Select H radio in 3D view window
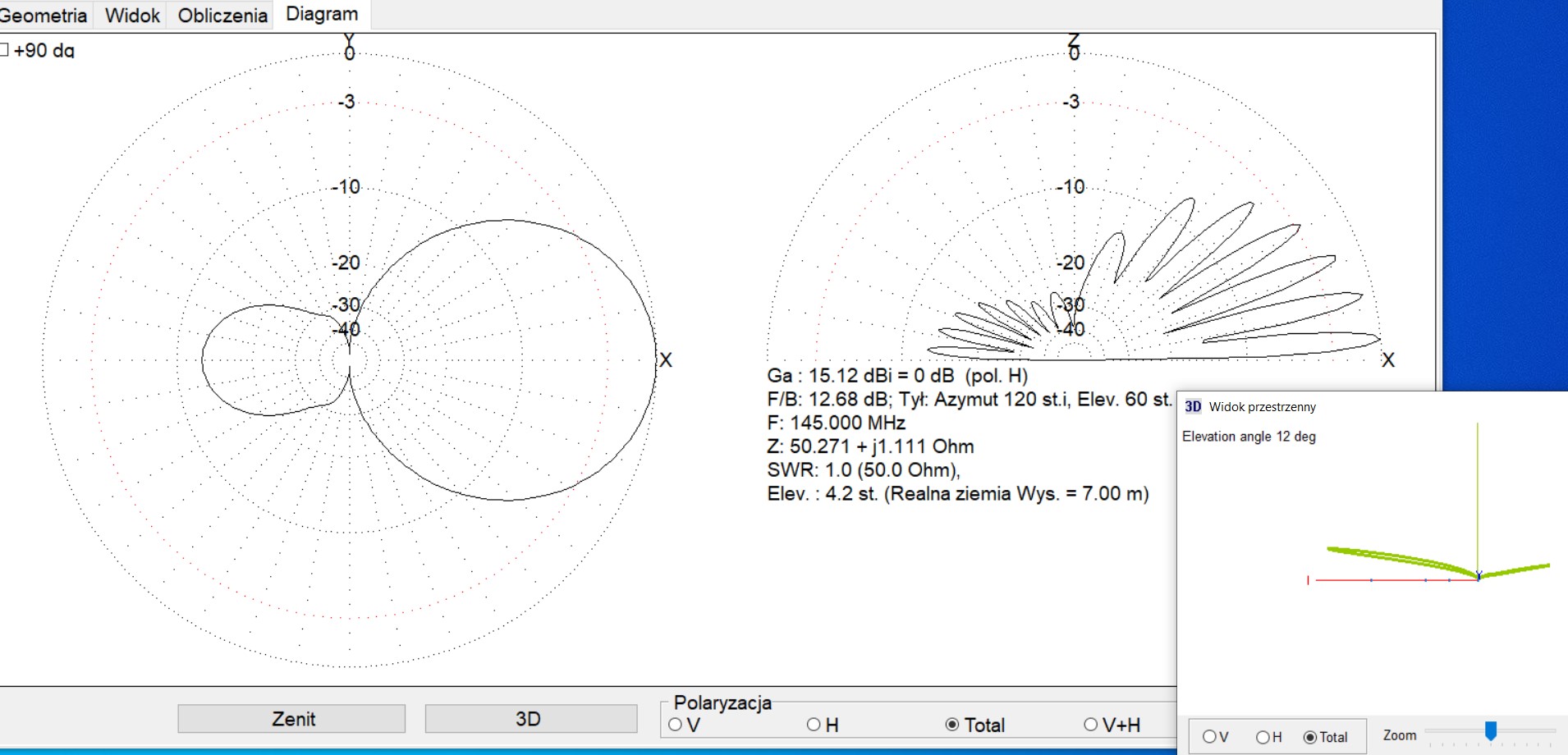The image size is (1568, 755). (x=1263, y=737)
